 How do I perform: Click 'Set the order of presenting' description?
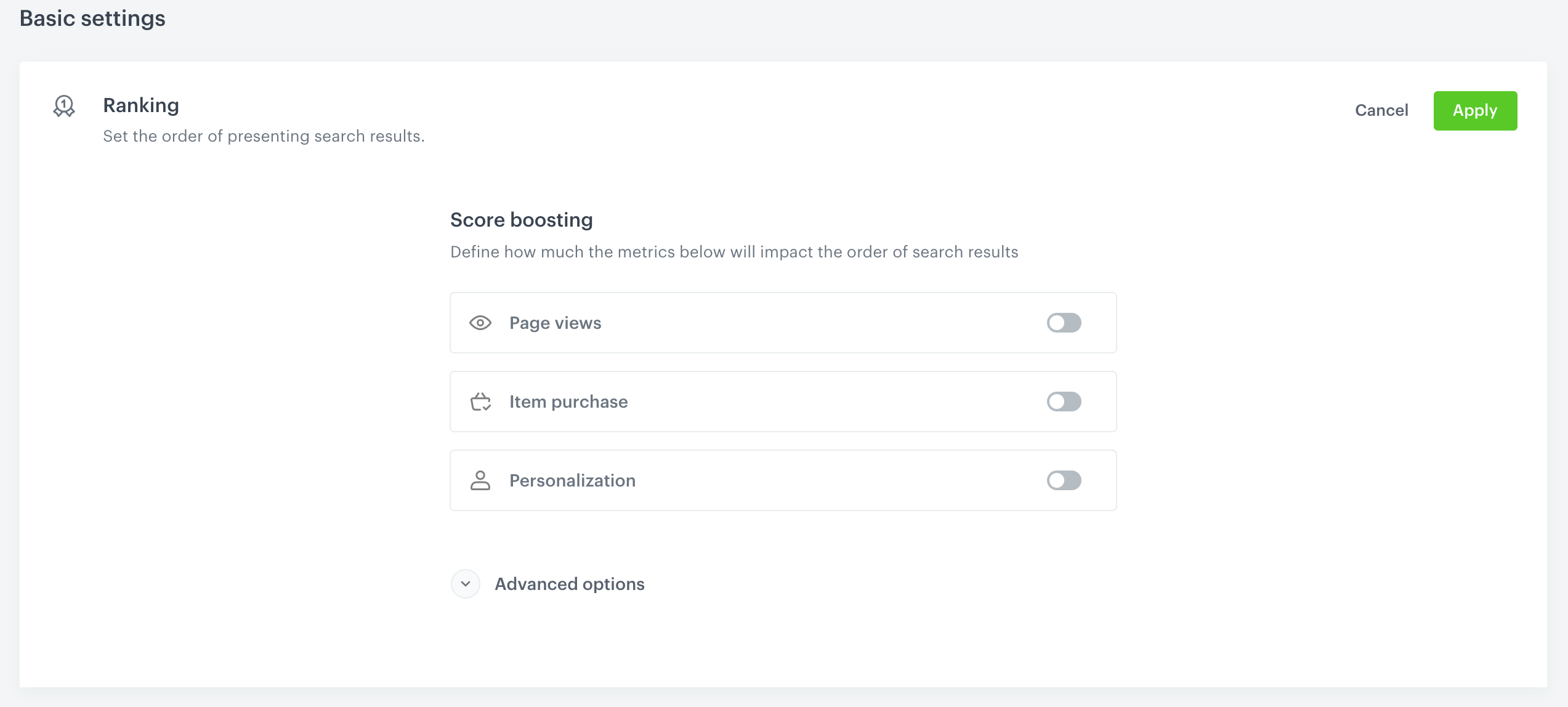pos(264,136)
